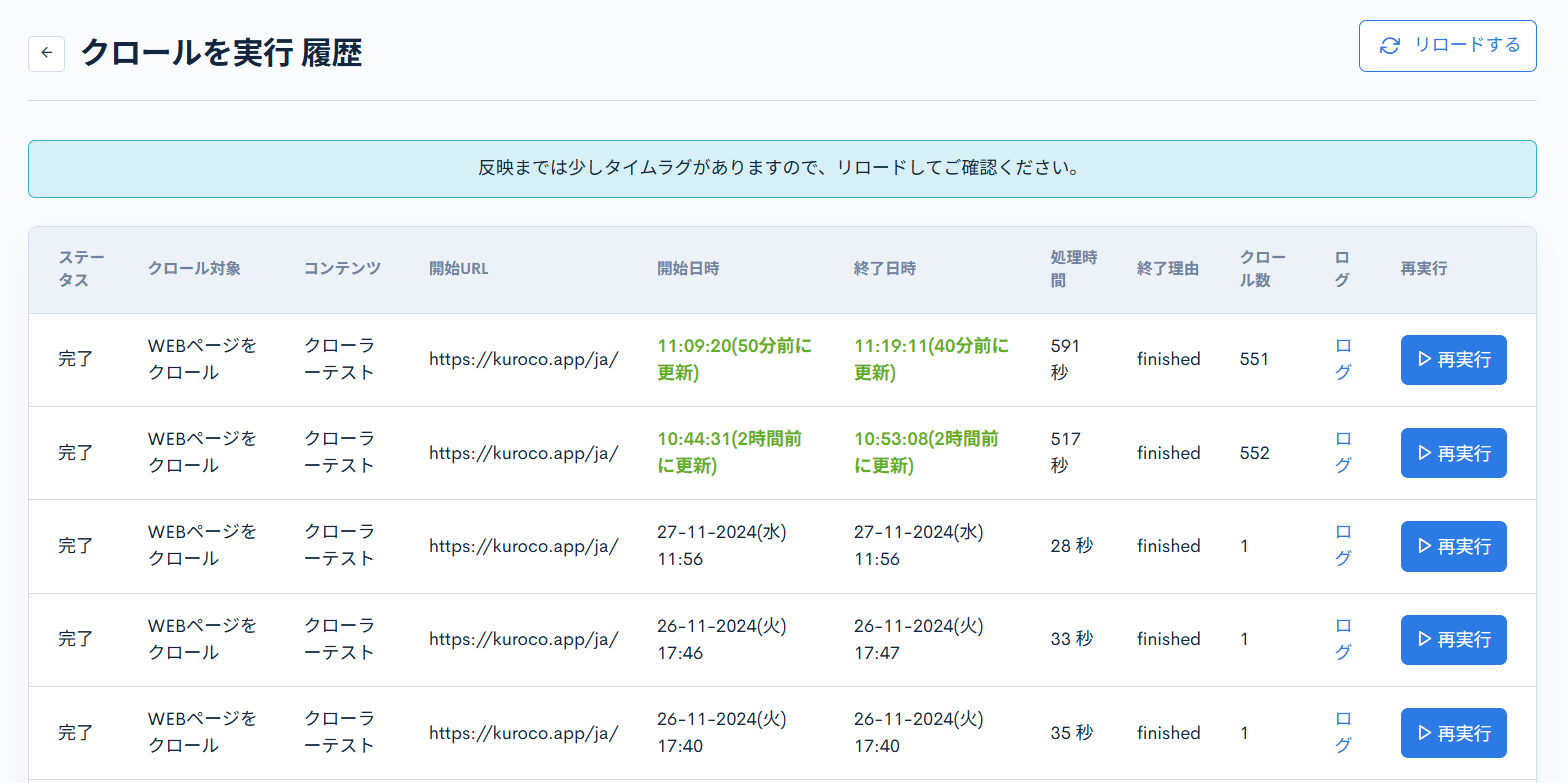Select the 開始日時 column header
Viewport: 1567px width, 783px height.
click(x=688, y=268)
